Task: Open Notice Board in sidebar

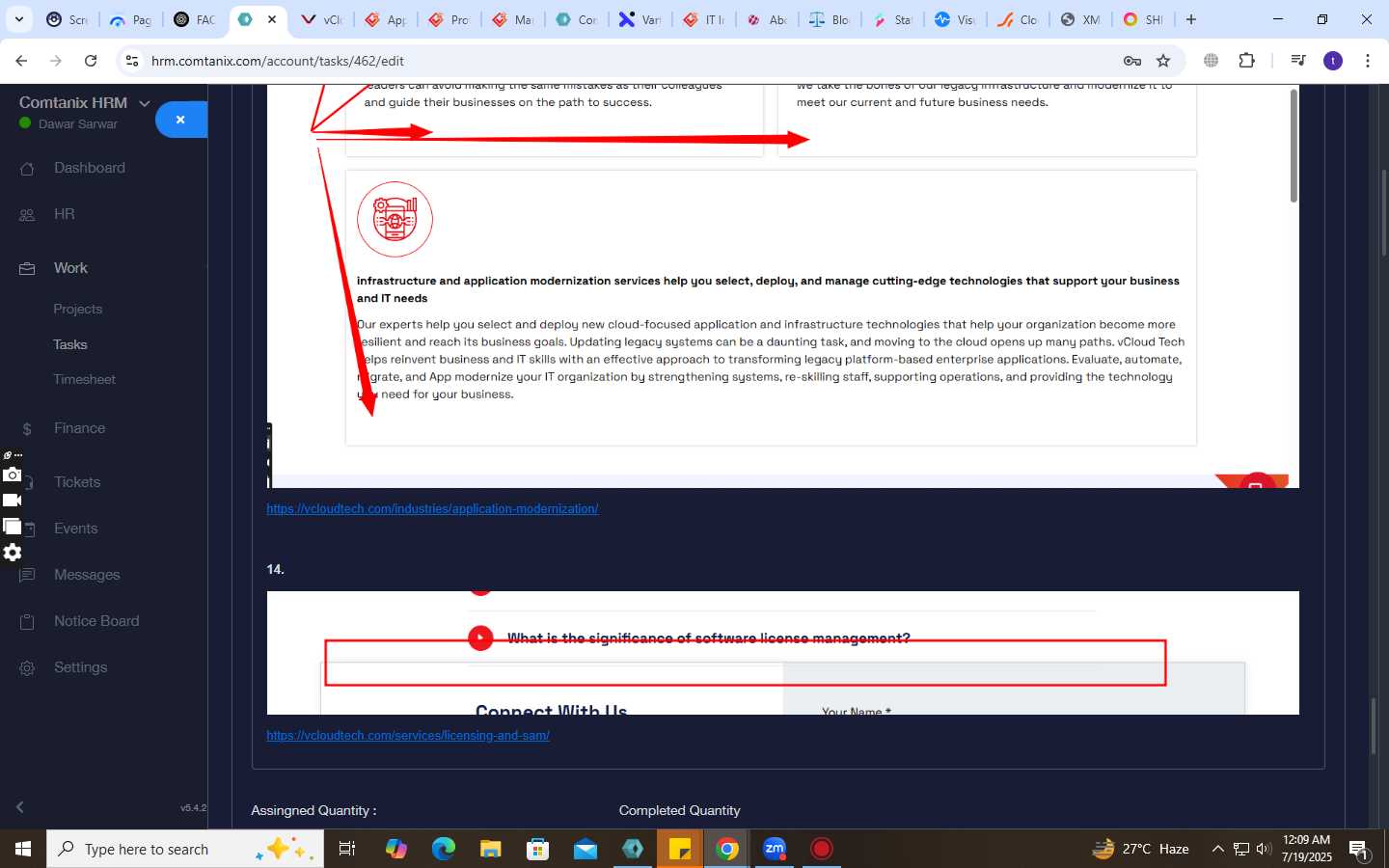Action: pyautogui.click(x=96, y=621)
